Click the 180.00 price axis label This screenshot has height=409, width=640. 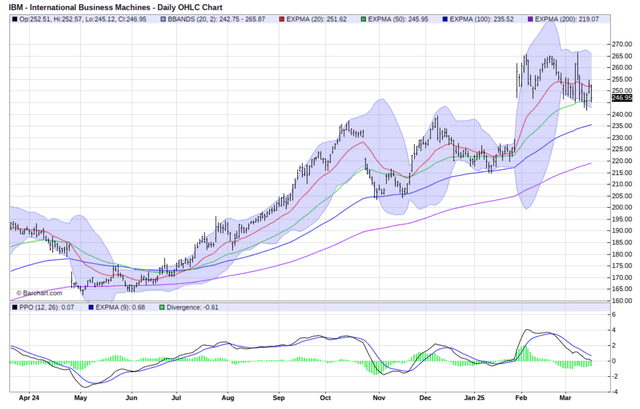(x=622, y=254)
